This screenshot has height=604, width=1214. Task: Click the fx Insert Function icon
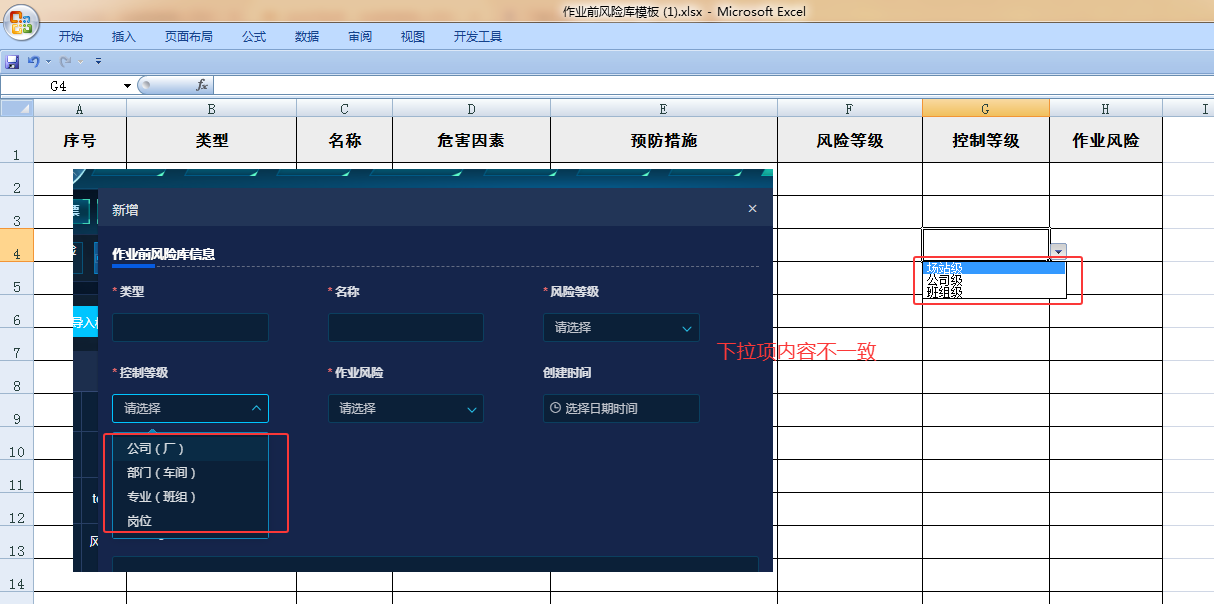201,86
